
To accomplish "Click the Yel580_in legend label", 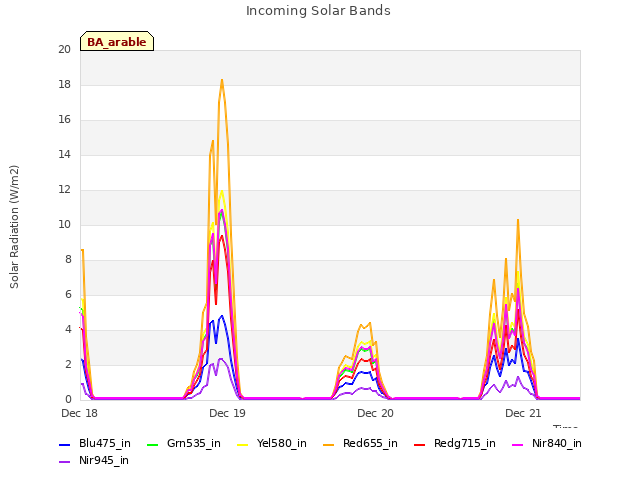I will (282, 444).
